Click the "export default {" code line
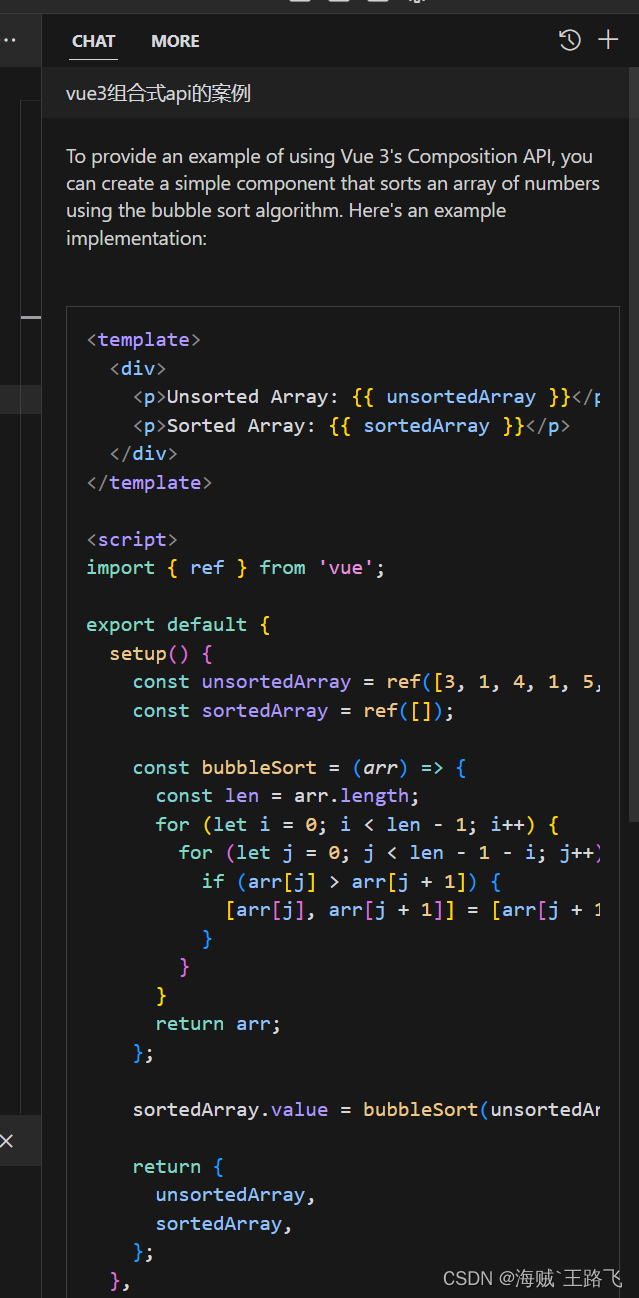Image resolution: width=639 pixels, height=1298 pixels. [x=179, y=625]
